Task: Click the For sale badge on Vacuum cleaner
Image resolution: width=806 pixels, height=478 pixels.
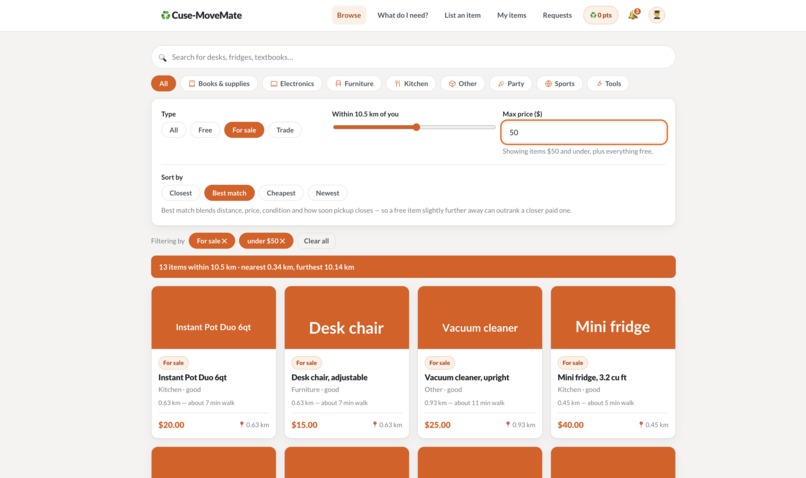Action: (439, 363)
